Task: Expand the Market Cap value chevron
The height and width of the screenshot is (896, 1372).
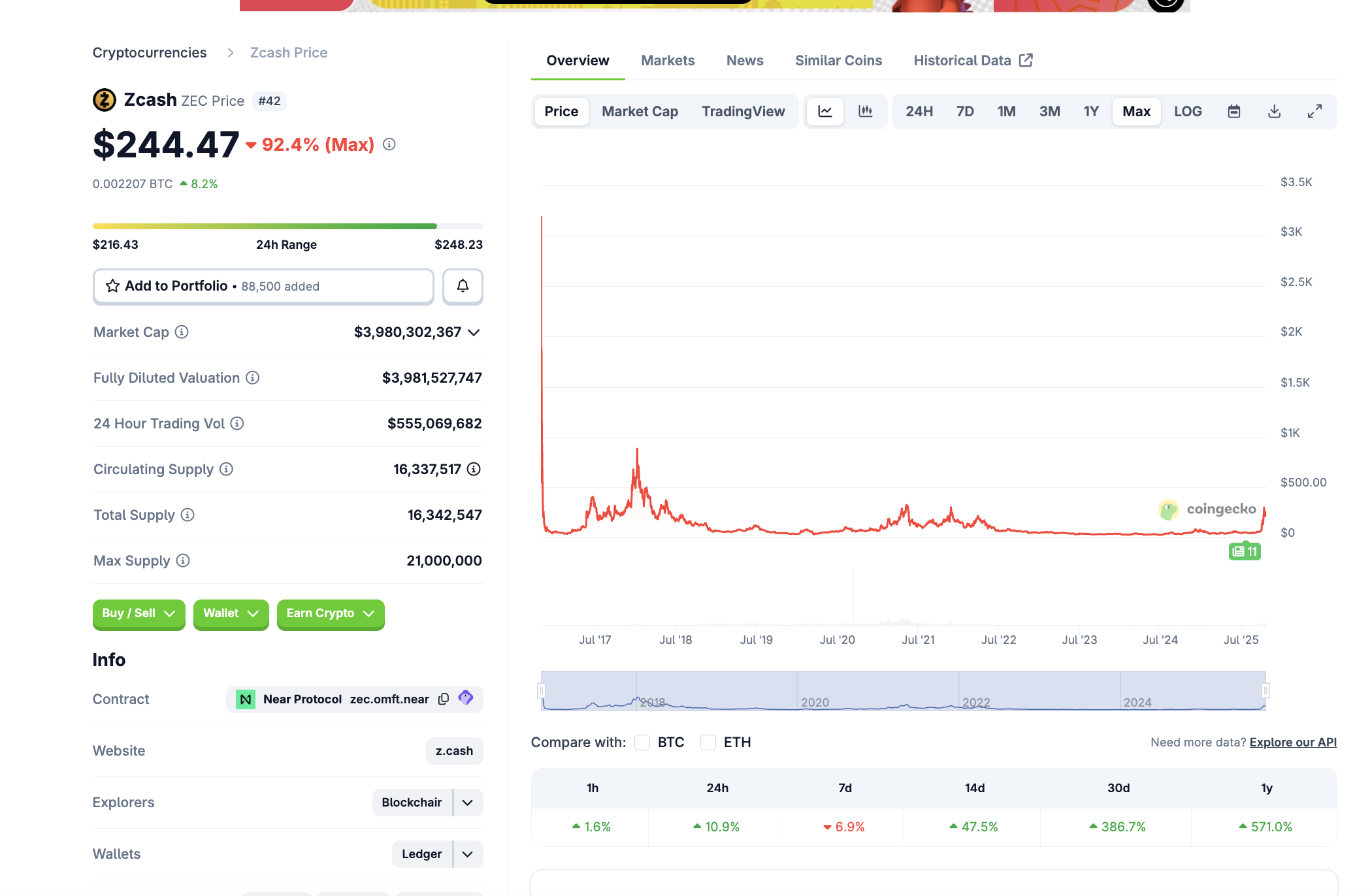Action: point(474,332)
